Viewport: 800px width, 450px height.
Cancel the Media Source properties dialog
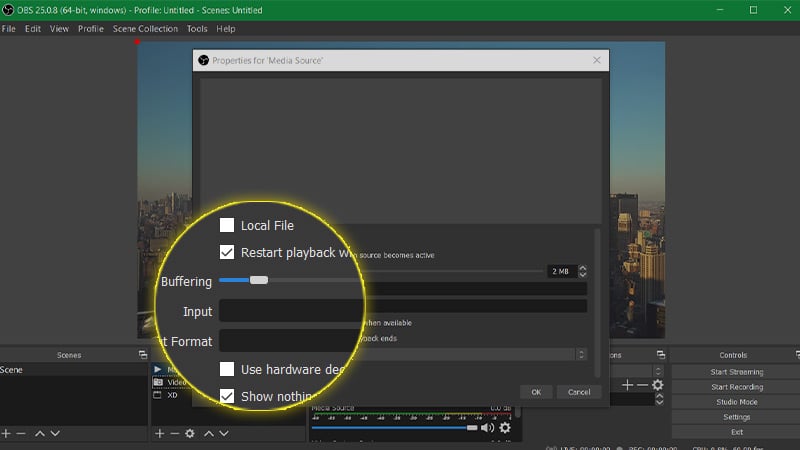[579, 392]
